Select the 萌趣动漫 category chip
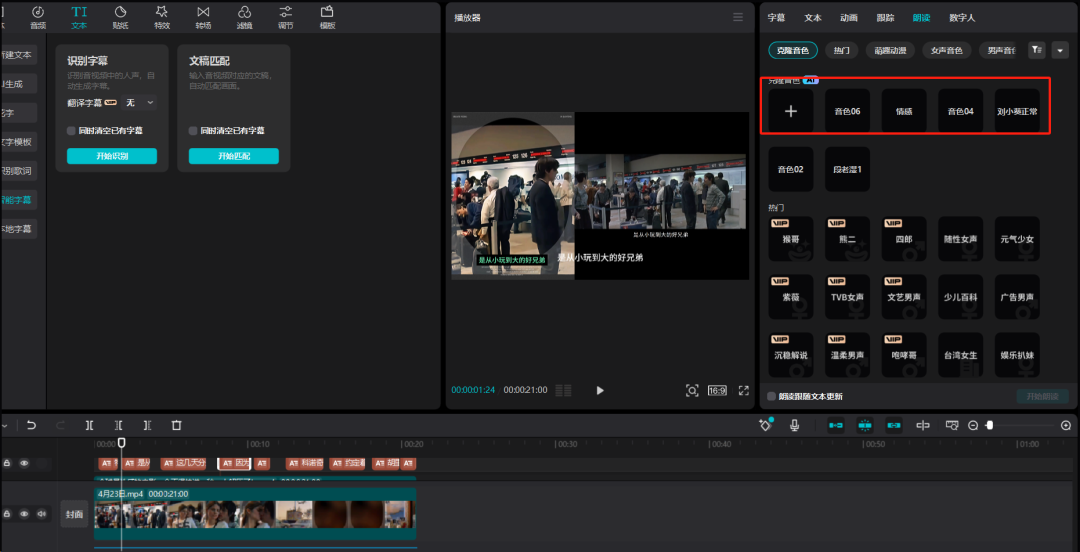 coord(891,50)
